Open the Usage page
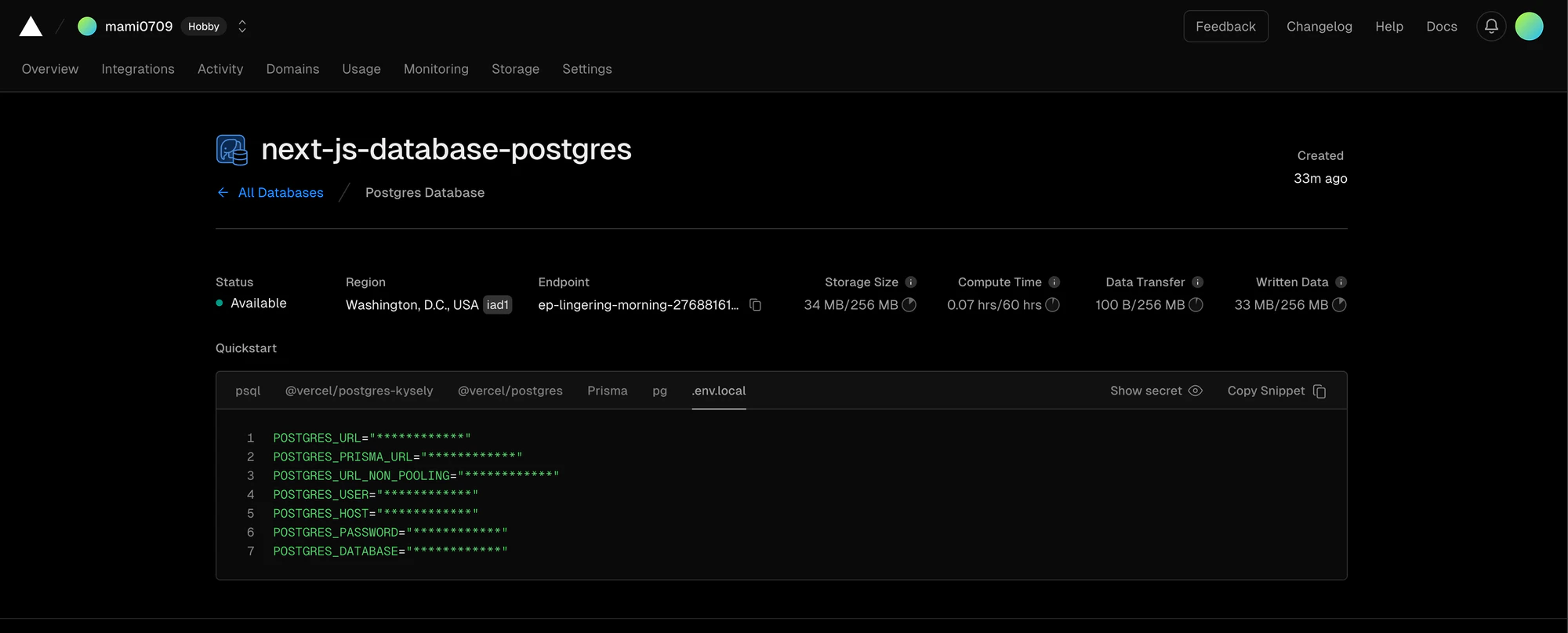 point(361,69)
